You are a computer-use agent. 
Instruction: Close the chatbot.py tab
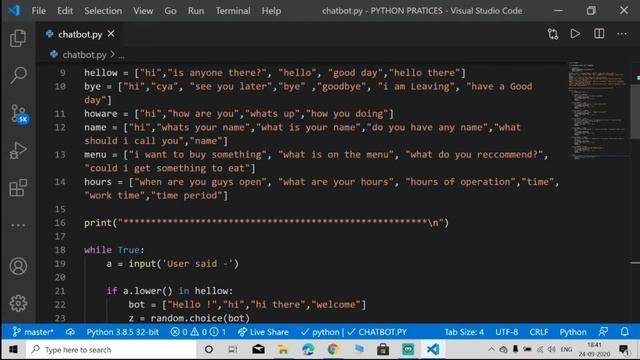click(x=111, y=34)
